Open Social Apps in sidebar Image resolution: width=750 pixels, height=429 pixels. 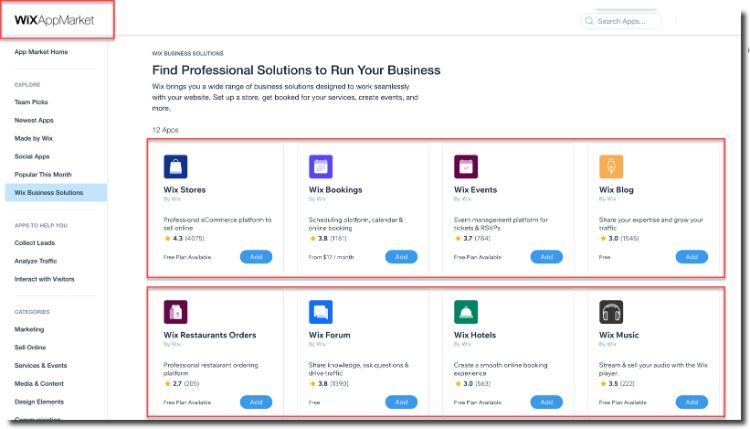click(x=32, y=156)
